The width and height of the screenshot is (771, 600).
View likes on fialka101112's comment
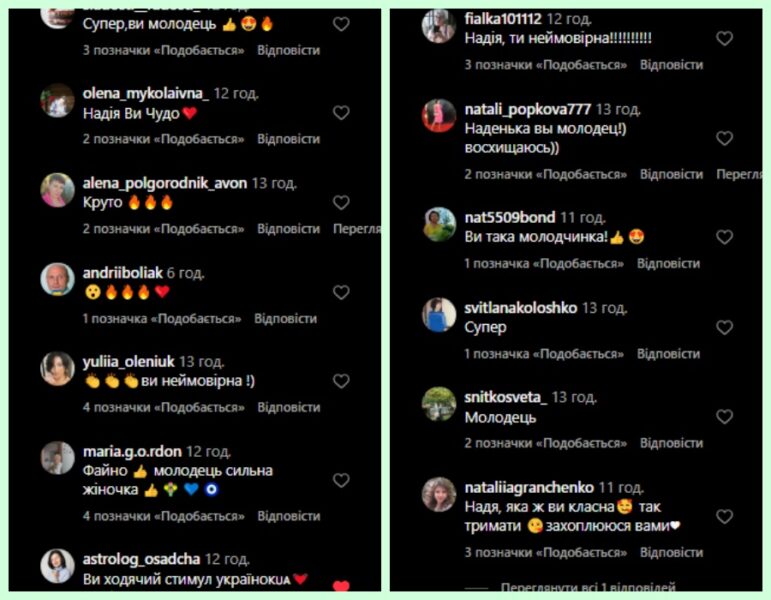(546, 65)
